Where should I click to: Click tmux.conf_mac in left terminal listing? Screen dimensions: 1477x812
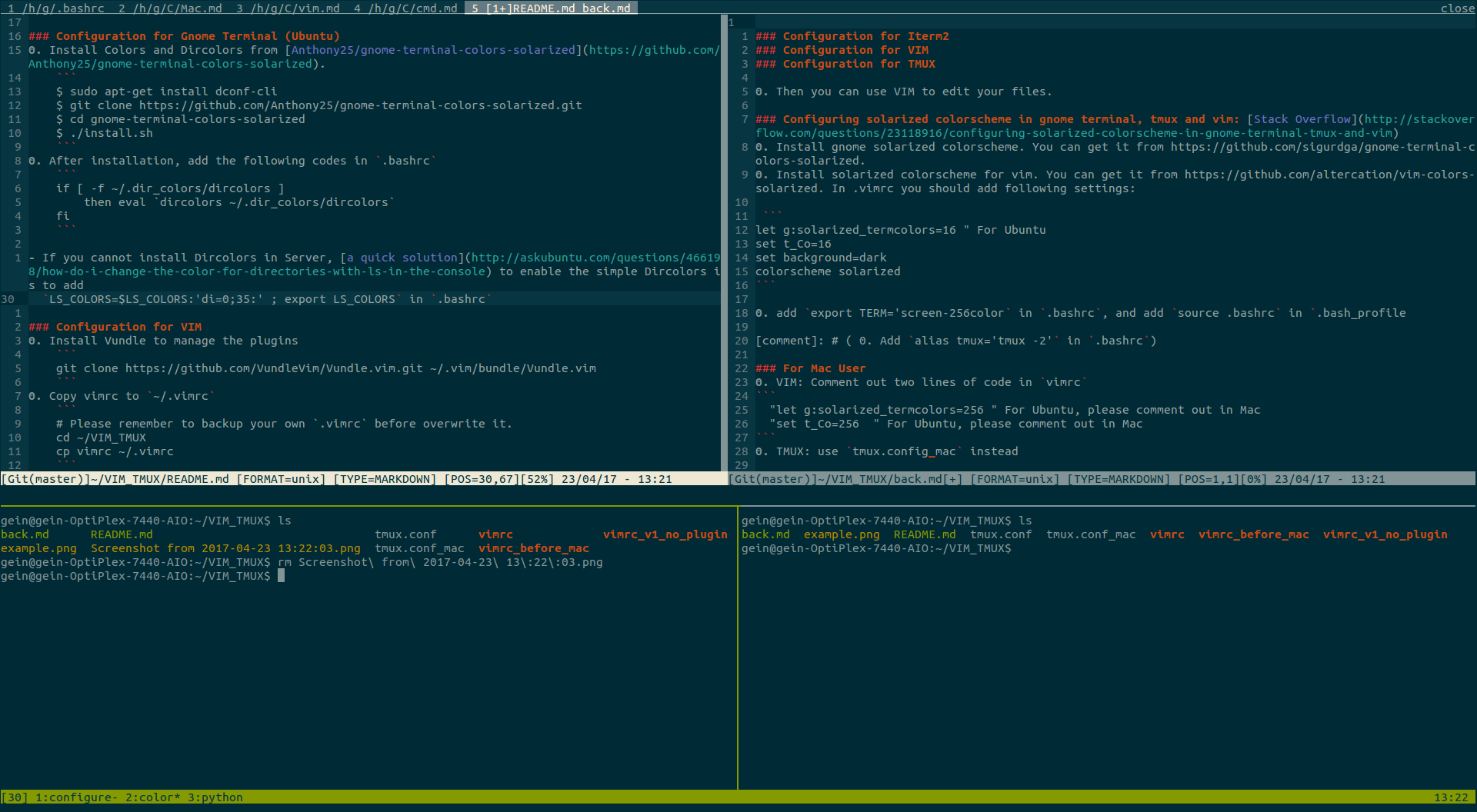(x=419, y=548)
